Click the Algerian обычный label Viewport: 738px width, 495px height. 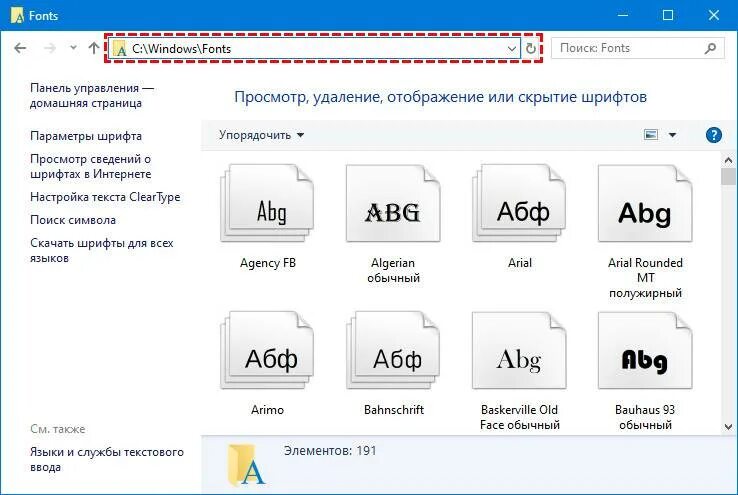[393, 271]
